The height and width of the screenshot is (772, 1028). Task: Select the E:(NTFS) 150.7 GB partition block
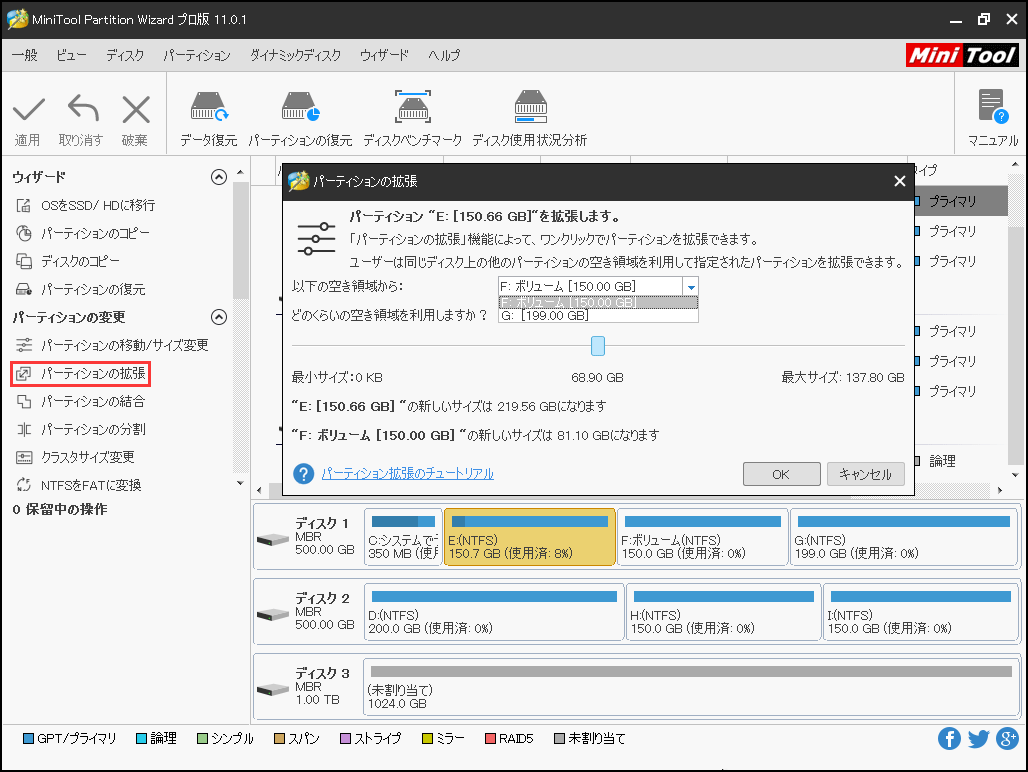[x=530, y=537]
